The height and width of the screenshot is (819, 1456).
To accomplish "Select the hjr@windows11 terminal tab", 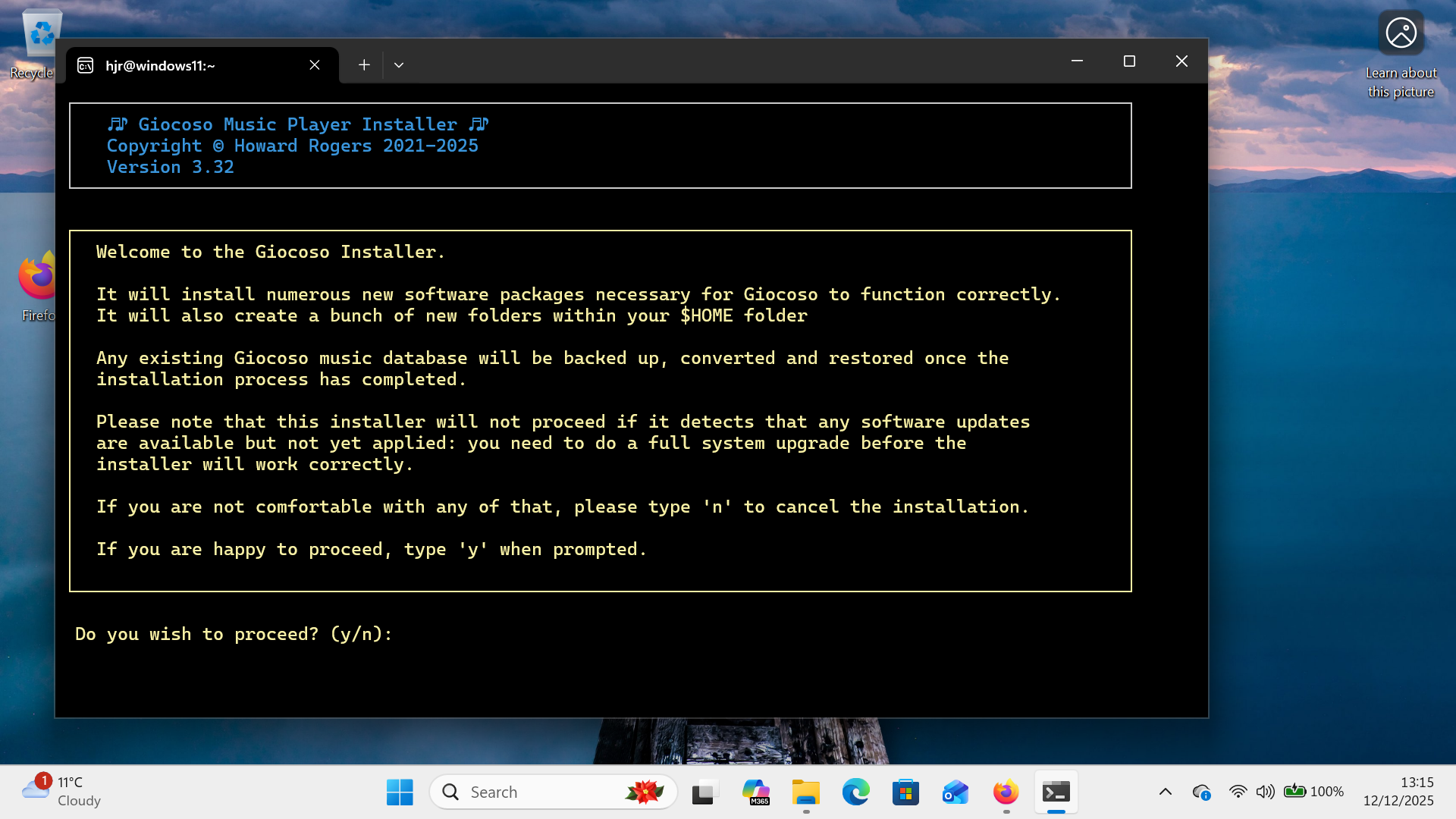I will (x=159, y=65).
